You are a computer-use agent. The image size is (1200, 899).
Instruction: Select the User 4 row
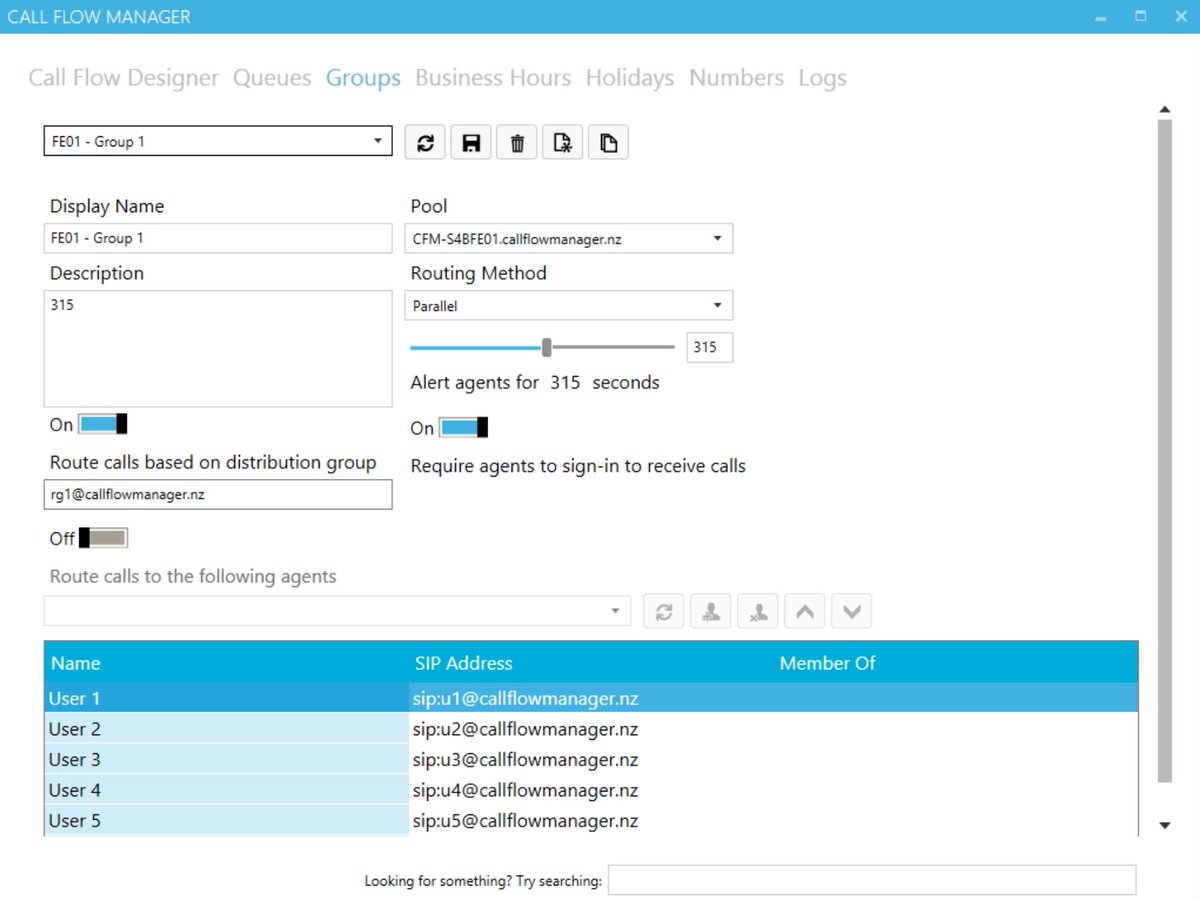click(x=591, y=790)
